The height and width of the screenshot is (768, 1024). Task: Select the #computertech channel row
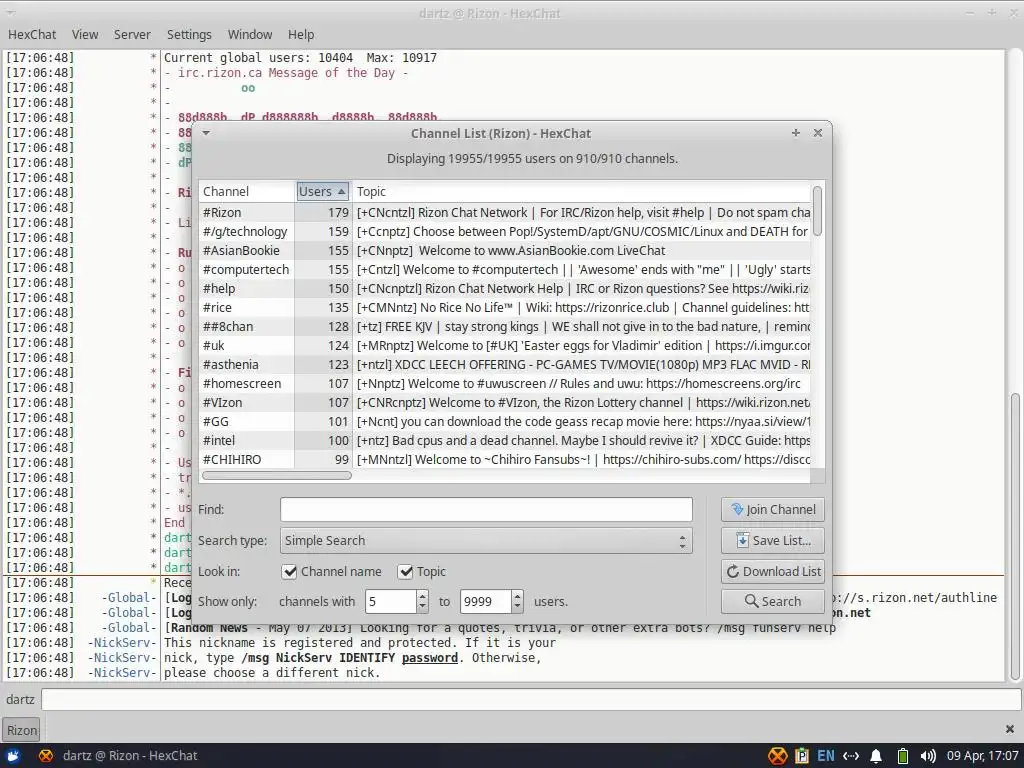[505, 270]
